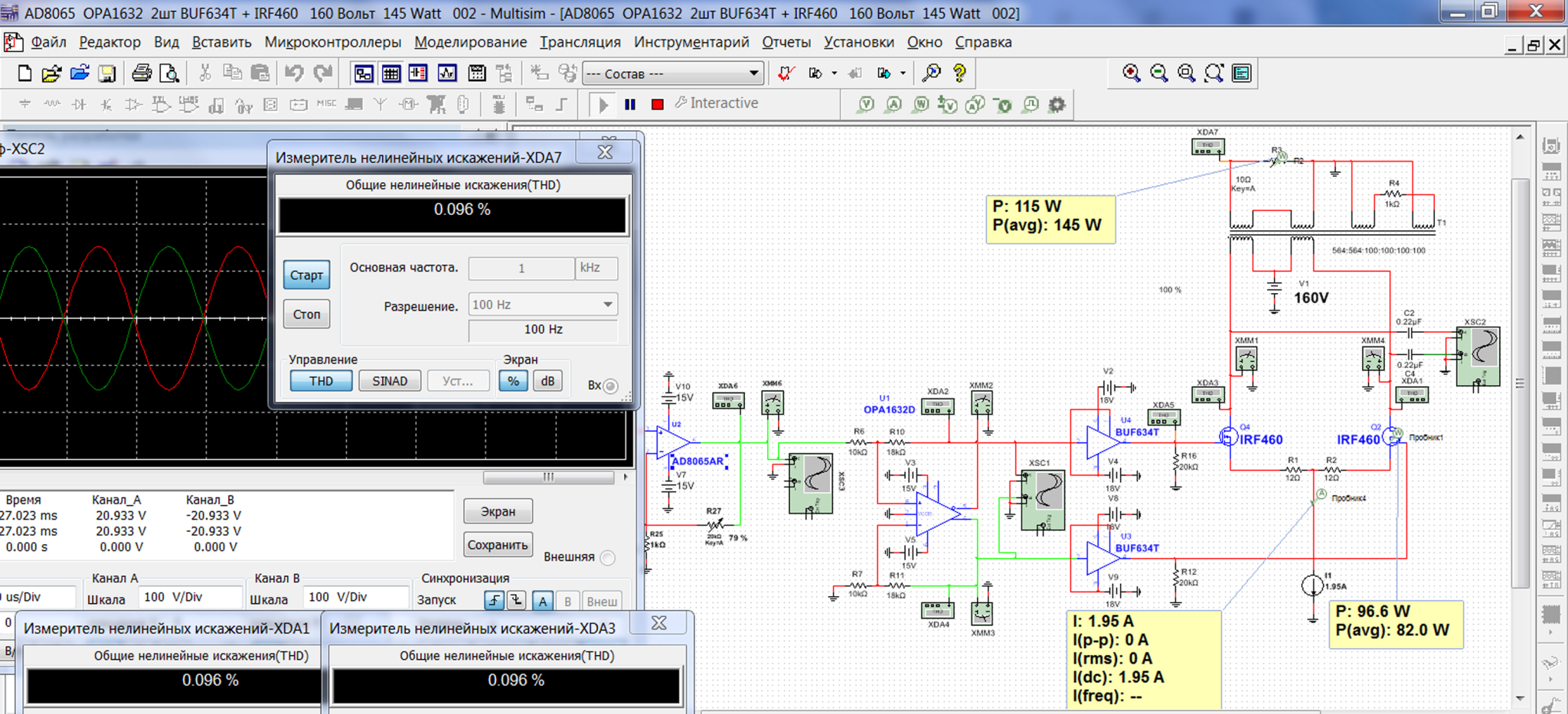Open probe settings gear icon
The width and height of the screenshot is (1568, 714).
(x=1057, y=104)
